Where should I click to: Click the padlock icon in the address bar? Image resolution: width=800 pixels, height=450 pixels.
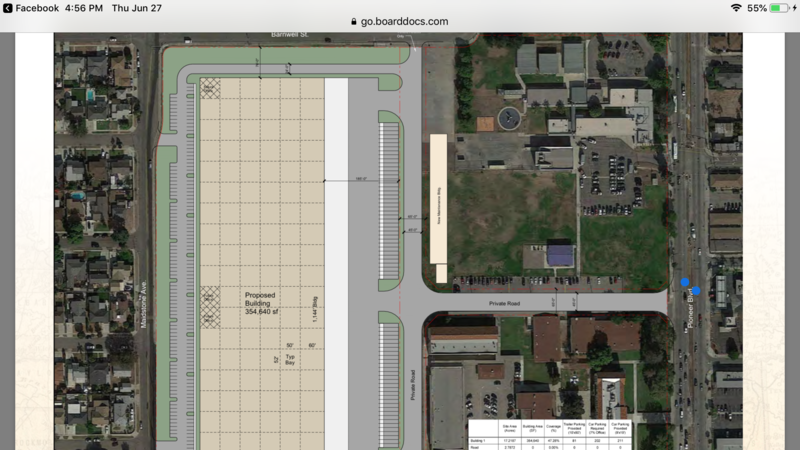[352, 21]
